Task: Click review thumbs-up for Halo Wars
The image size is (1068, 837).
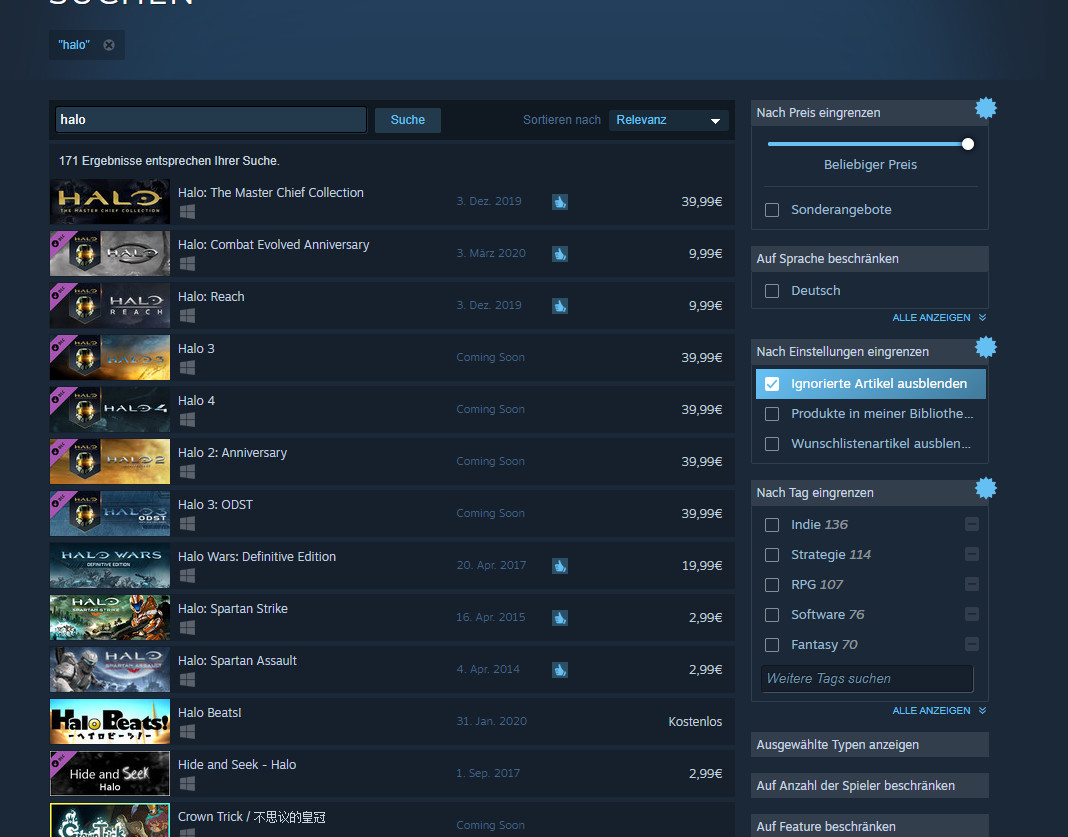Action: coord(560,566)
